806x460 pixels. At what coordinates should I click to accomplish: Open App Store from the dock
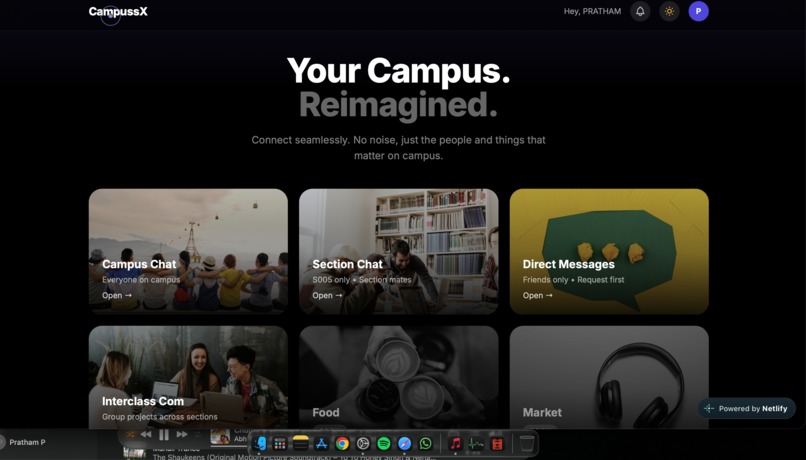(321, 444)
